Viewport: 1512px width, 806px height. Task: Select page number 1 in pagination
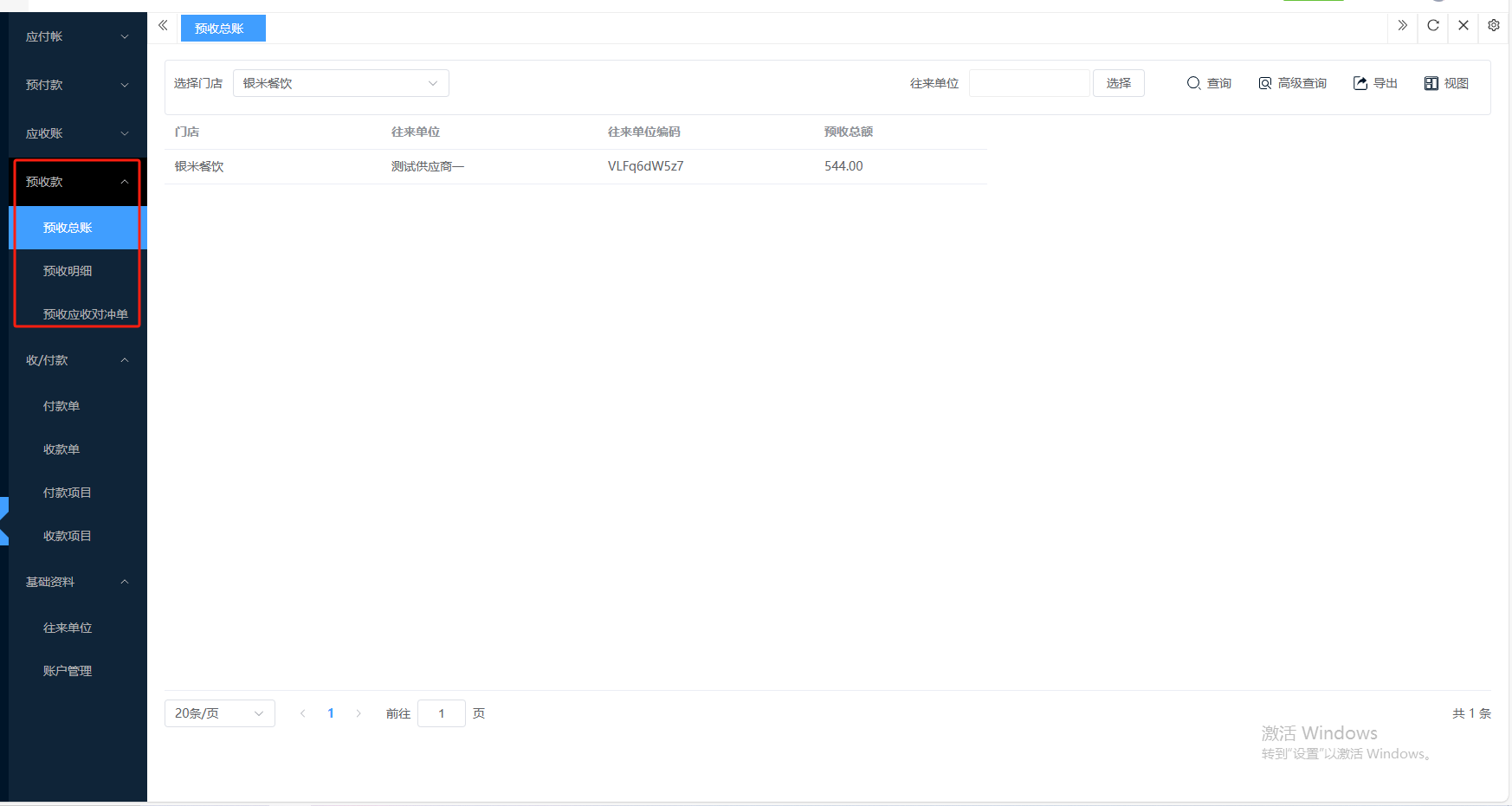click(x=331, y=713)
